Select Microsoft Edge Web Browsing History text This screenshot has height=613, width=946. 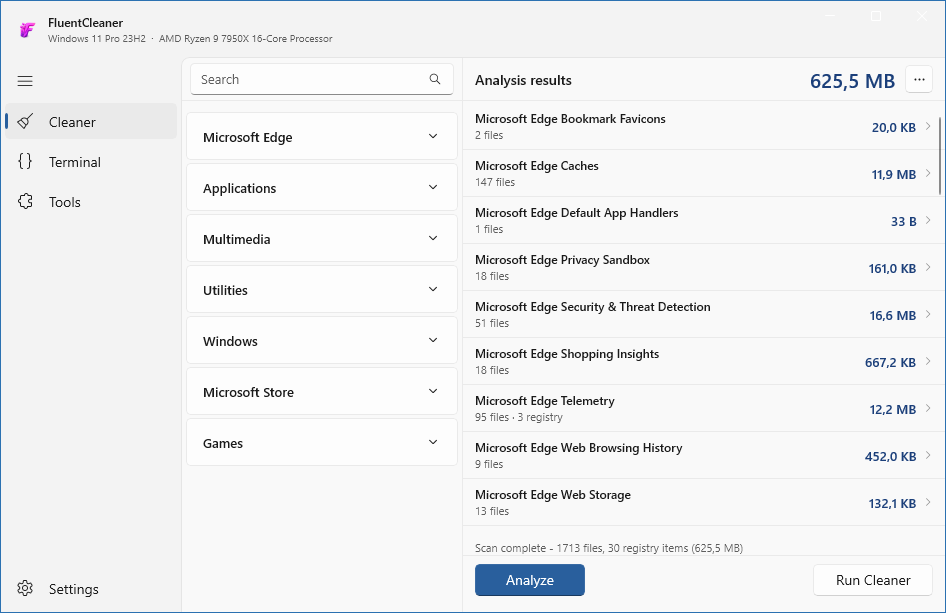(579, 448)
